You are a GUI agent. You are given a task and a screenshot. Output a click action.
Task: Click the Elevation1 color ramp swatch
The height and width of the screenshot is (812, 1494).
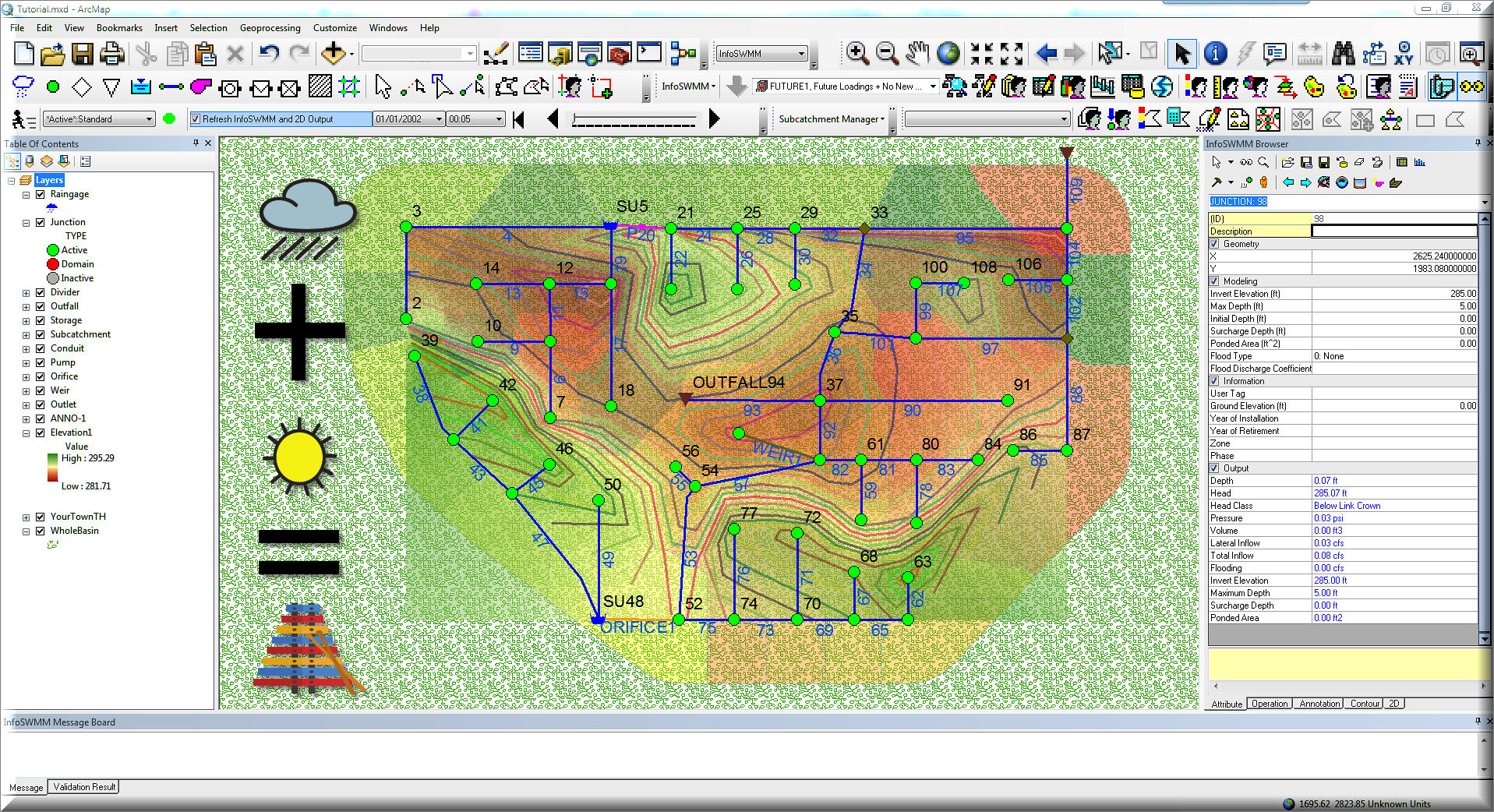click(x=52, y=468)
